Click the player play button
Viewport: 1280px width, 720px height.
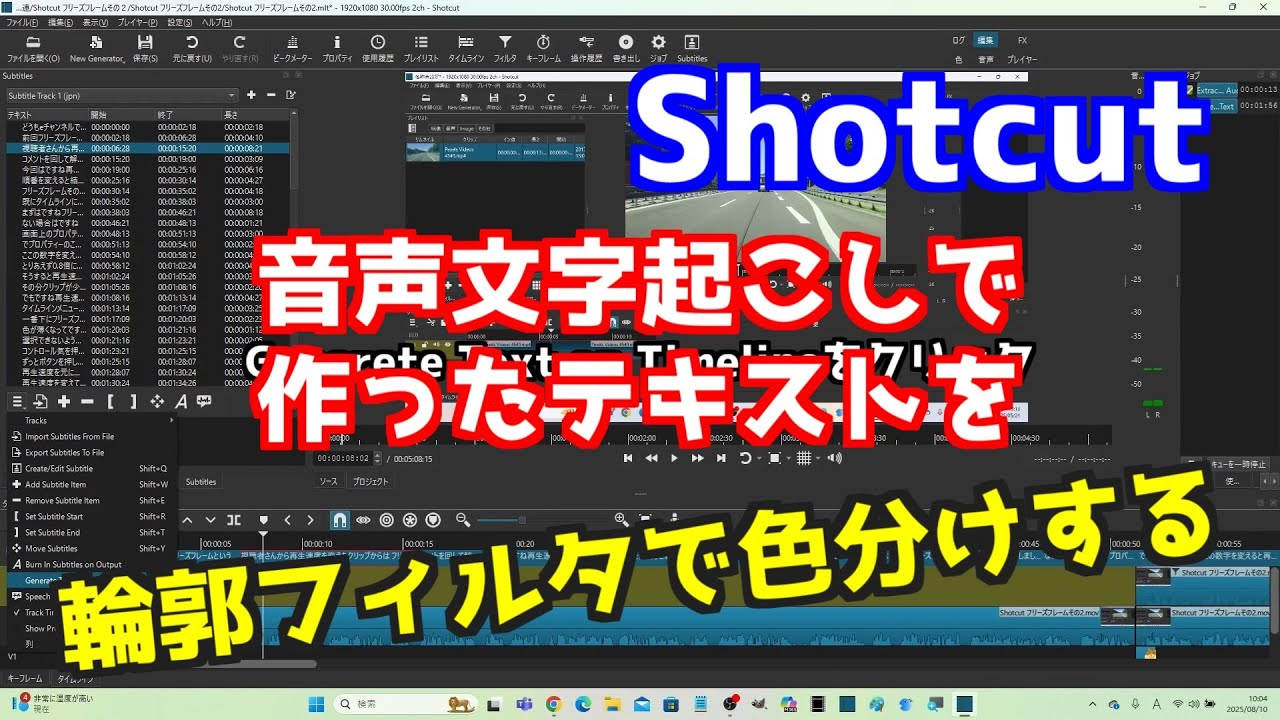(x=674, y=458)
